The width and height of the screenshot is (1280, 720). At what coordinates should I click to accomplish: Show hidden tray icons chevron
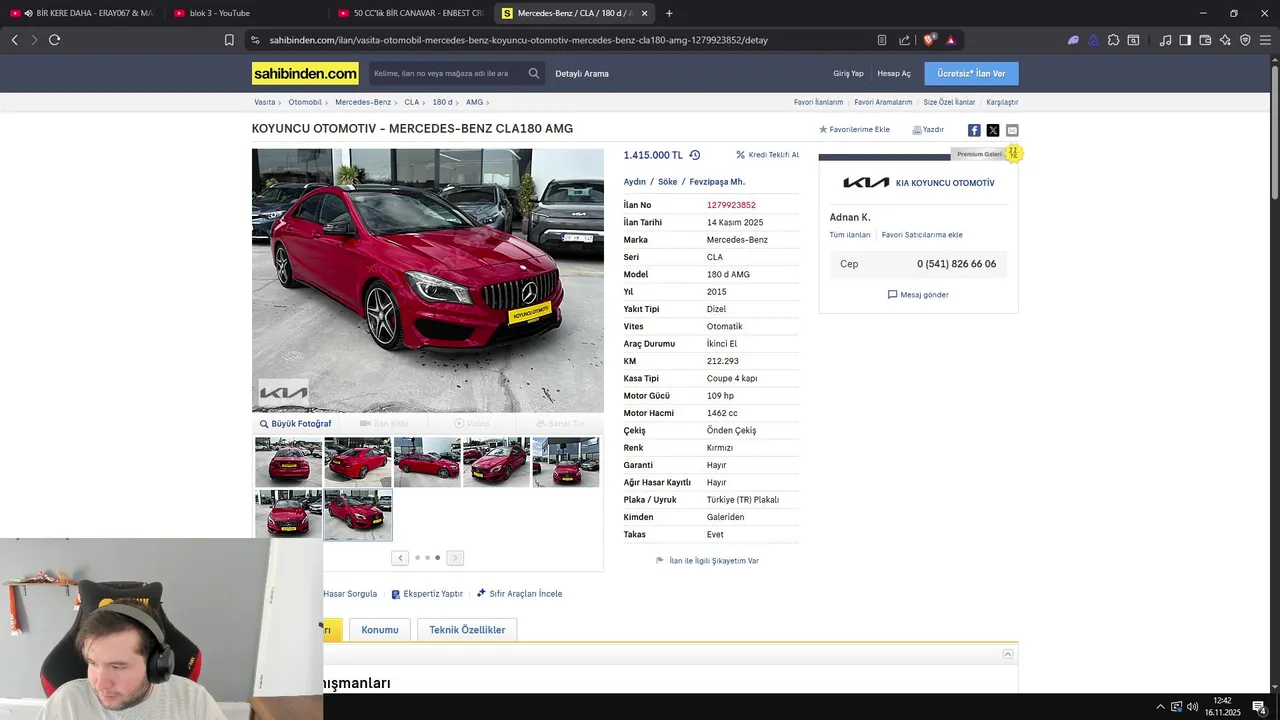(x=1160, y=707)
